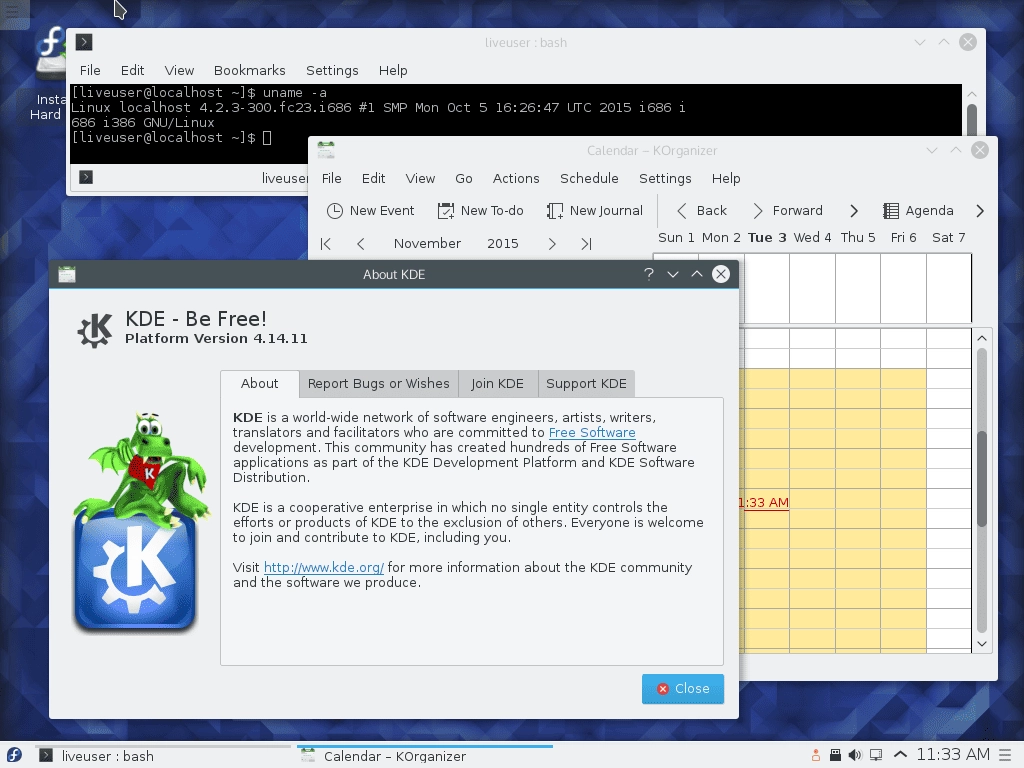Click the agenda vertical scrollbar handle
The height and width of the screenshot is (768, 1024).
tap(982, 478)
